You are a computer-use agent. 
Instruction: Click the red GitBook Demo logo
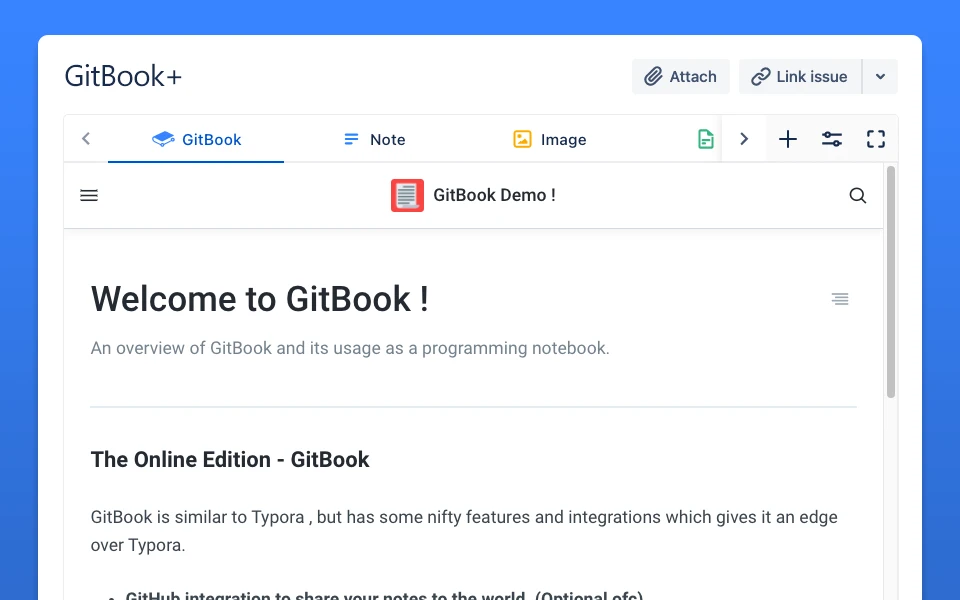407,196
